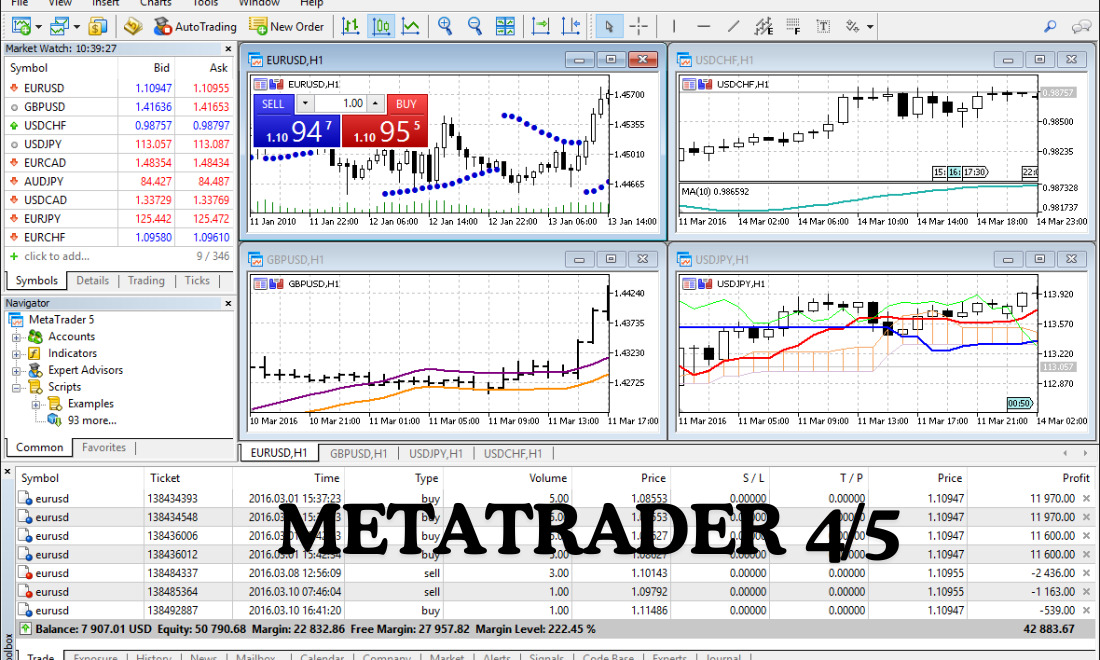Open depth of market icon on EURUSD chart

coord(276,84)
